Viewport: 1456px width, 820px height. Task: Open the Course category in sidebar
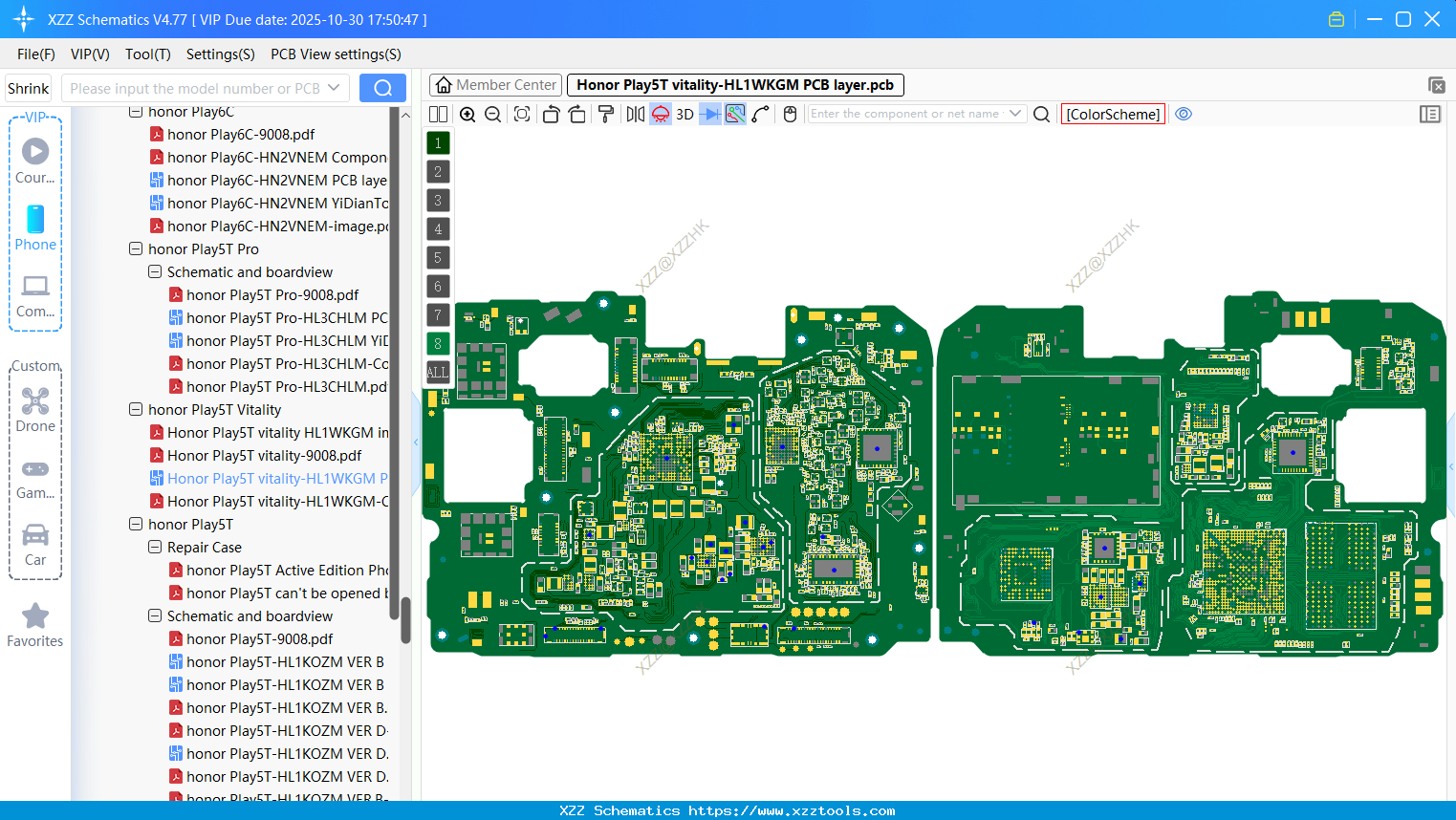[x=35, y=162]
